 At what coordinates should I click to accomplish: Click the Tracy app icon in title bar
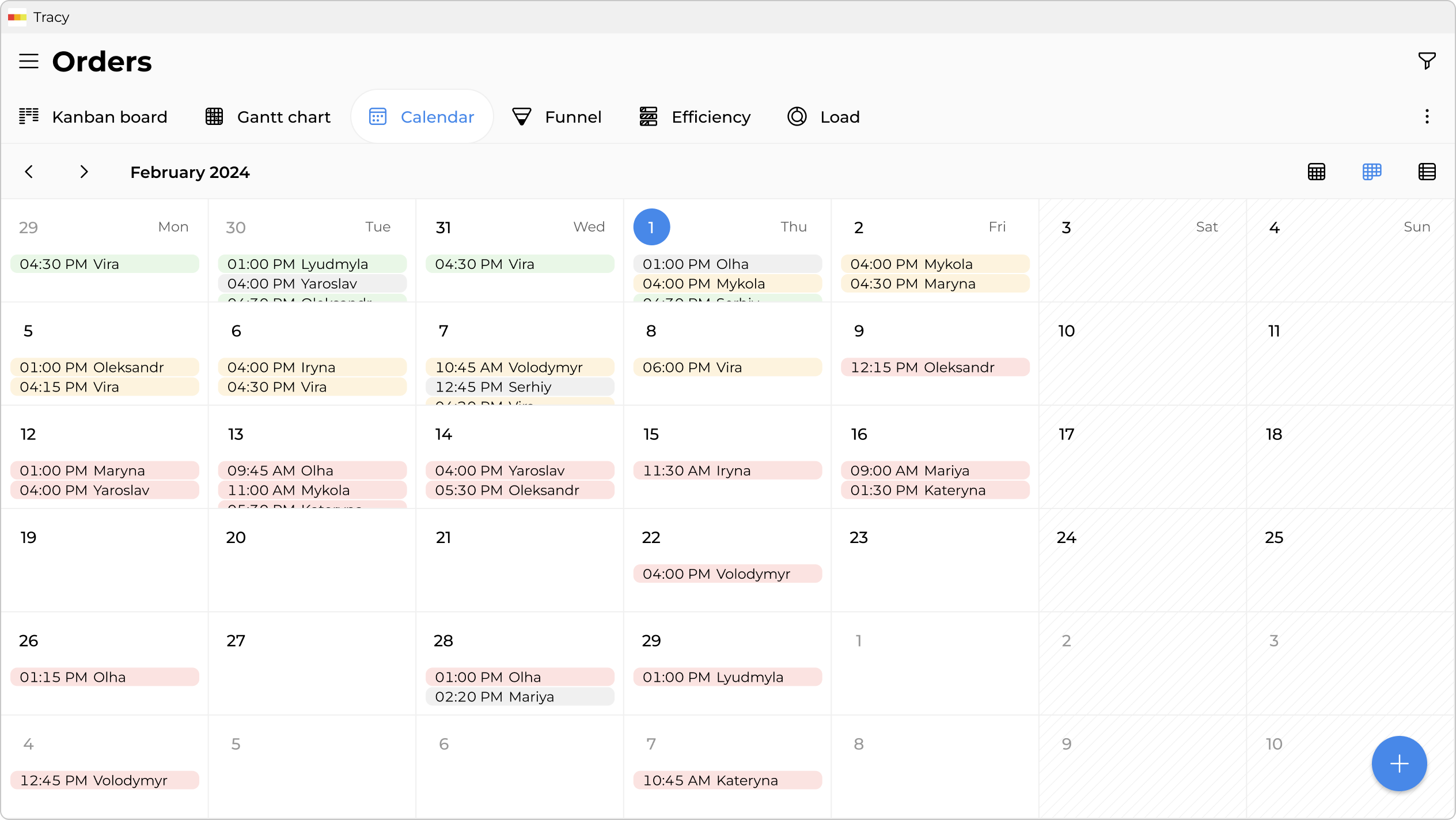coord(17,17)
